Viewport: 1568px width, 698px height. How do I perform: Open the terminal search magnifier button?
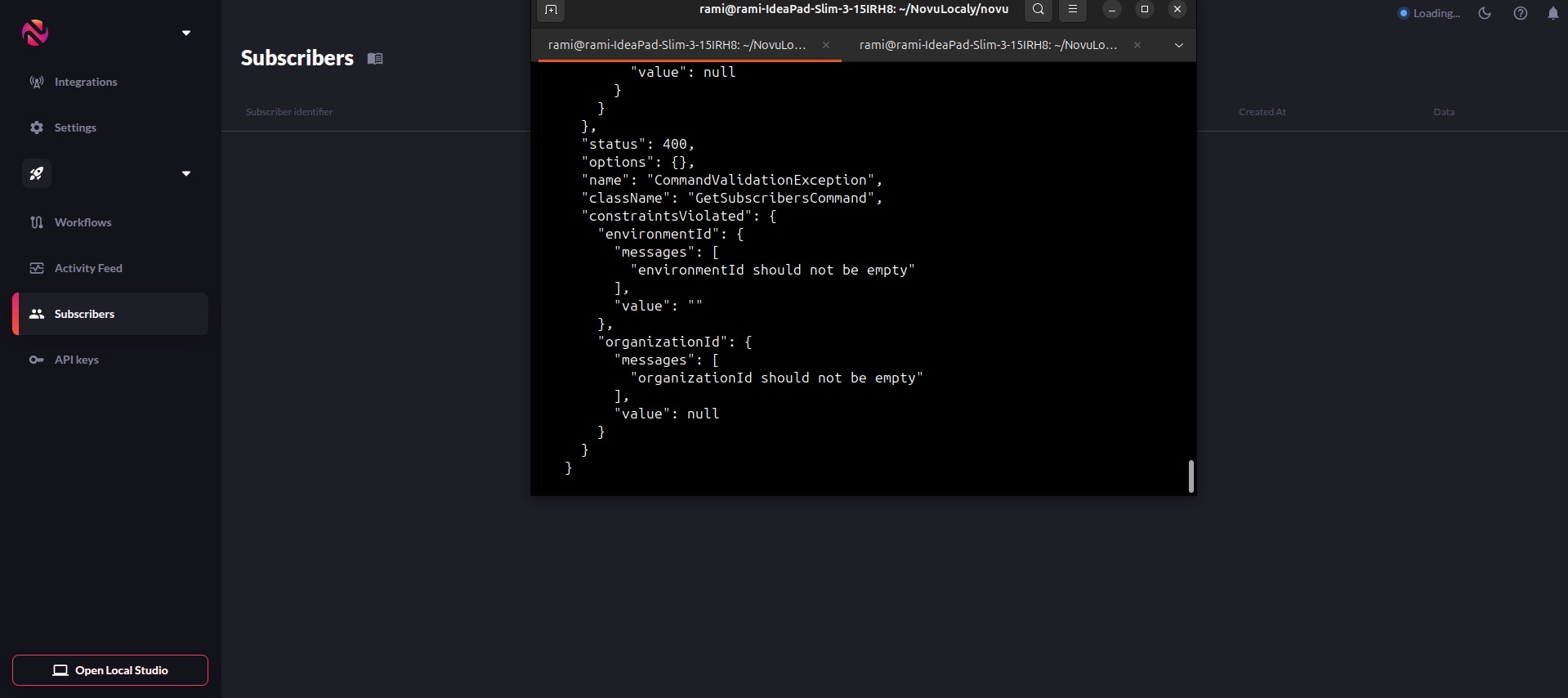pyautogui.click(x=1039, y=10)
